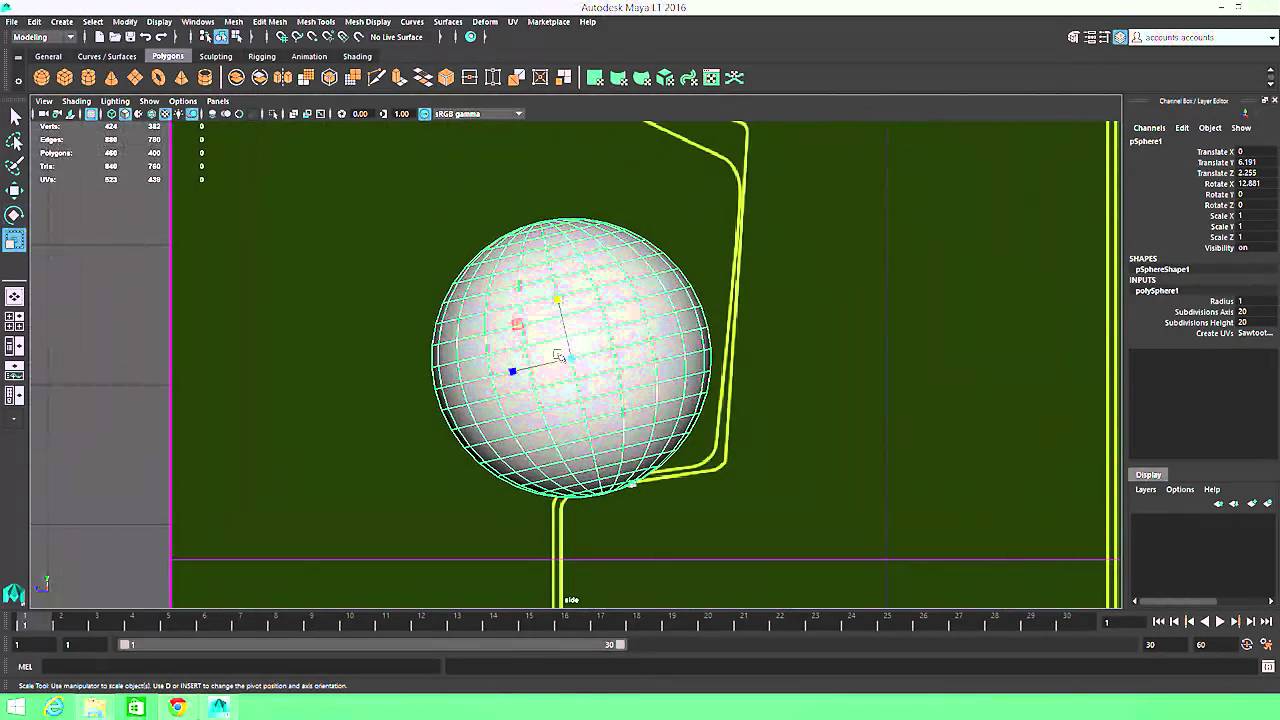The width and height of the screenshot is (1280, 720).
Task: Click the Windows Start button
Action: pos(16,708)
